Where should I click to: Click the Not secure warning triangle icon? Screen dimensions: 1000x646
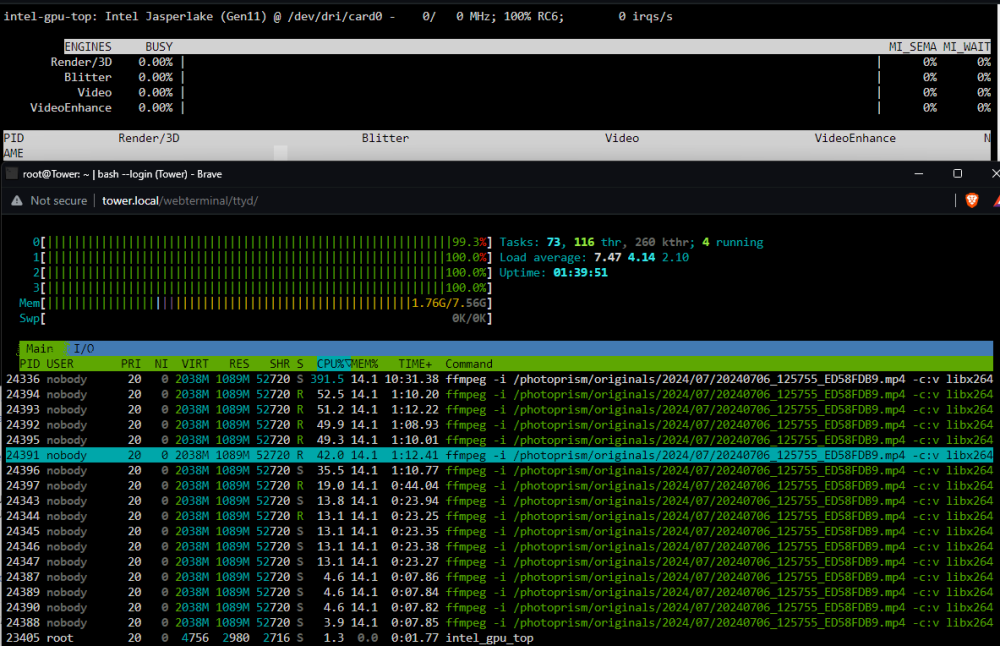point(17,201)
